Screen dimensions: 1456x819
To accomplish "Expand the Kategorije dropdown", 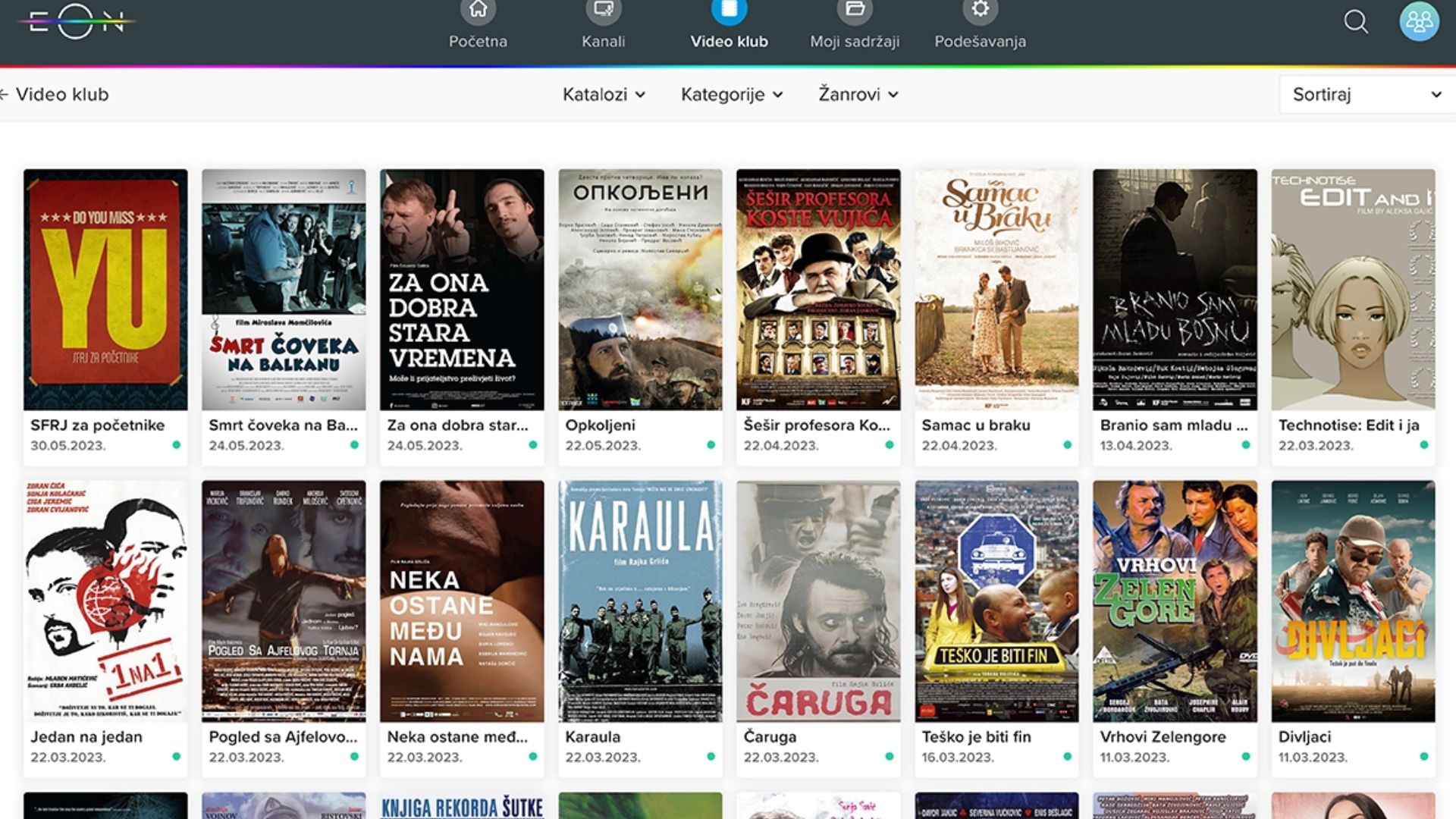I will click(x=731, y=95).
